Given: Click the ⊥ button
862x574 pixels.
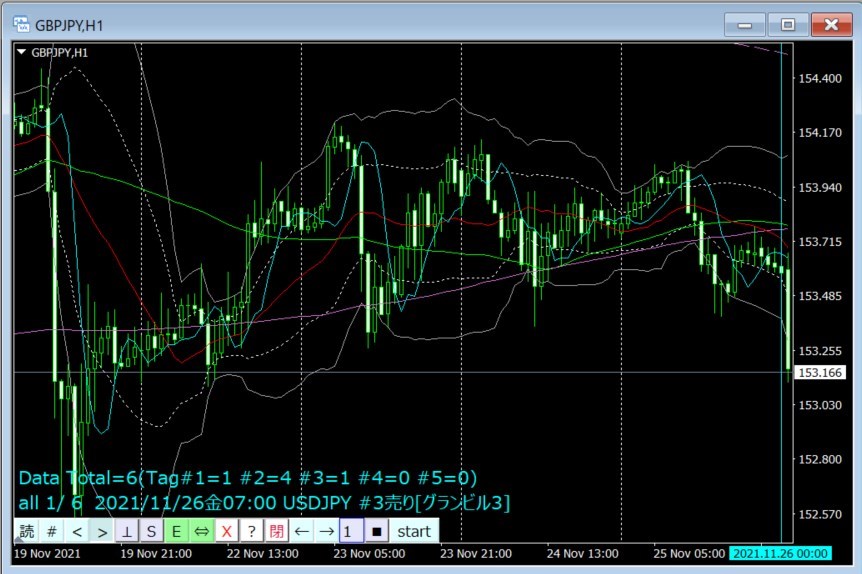Looking at the screenshot, I should [127, 531].
